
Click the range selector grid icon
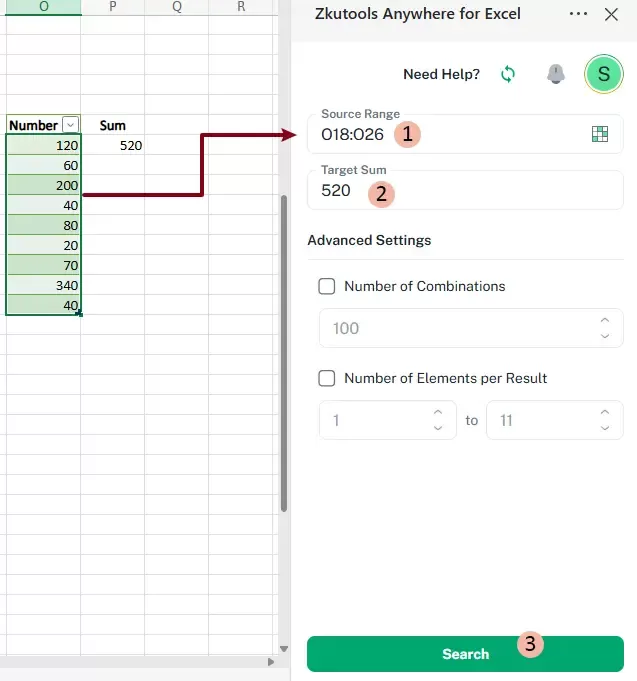[x=600, y=134]
